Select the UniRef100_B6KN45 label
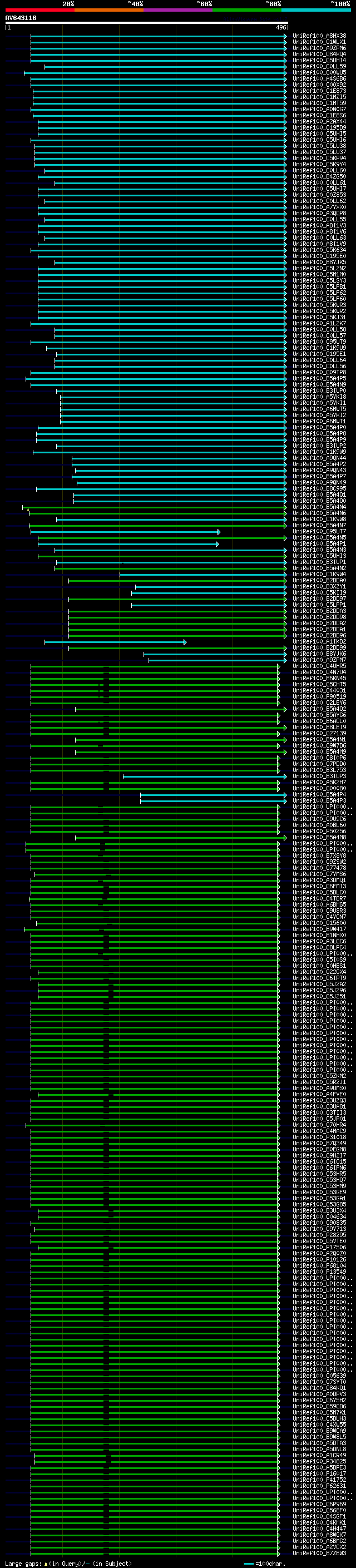 [x=319, y=678]
